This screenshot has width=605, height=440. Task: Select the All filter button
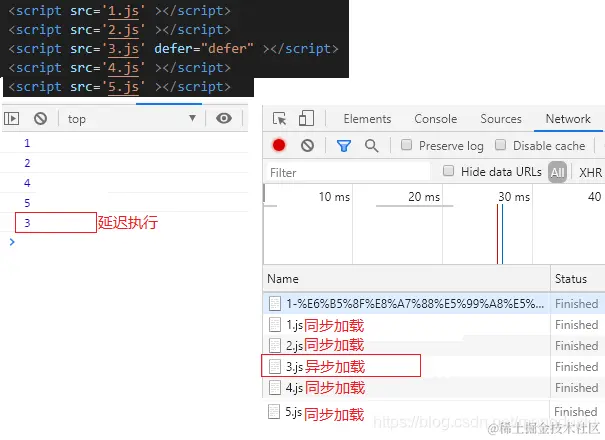tap(558, 172)
